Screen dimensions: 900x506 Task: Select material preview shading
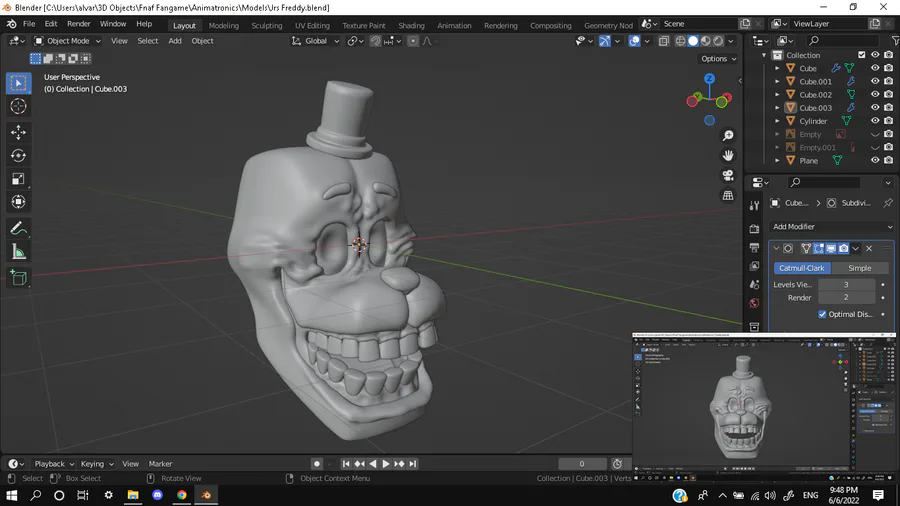(x=706, y=41)
